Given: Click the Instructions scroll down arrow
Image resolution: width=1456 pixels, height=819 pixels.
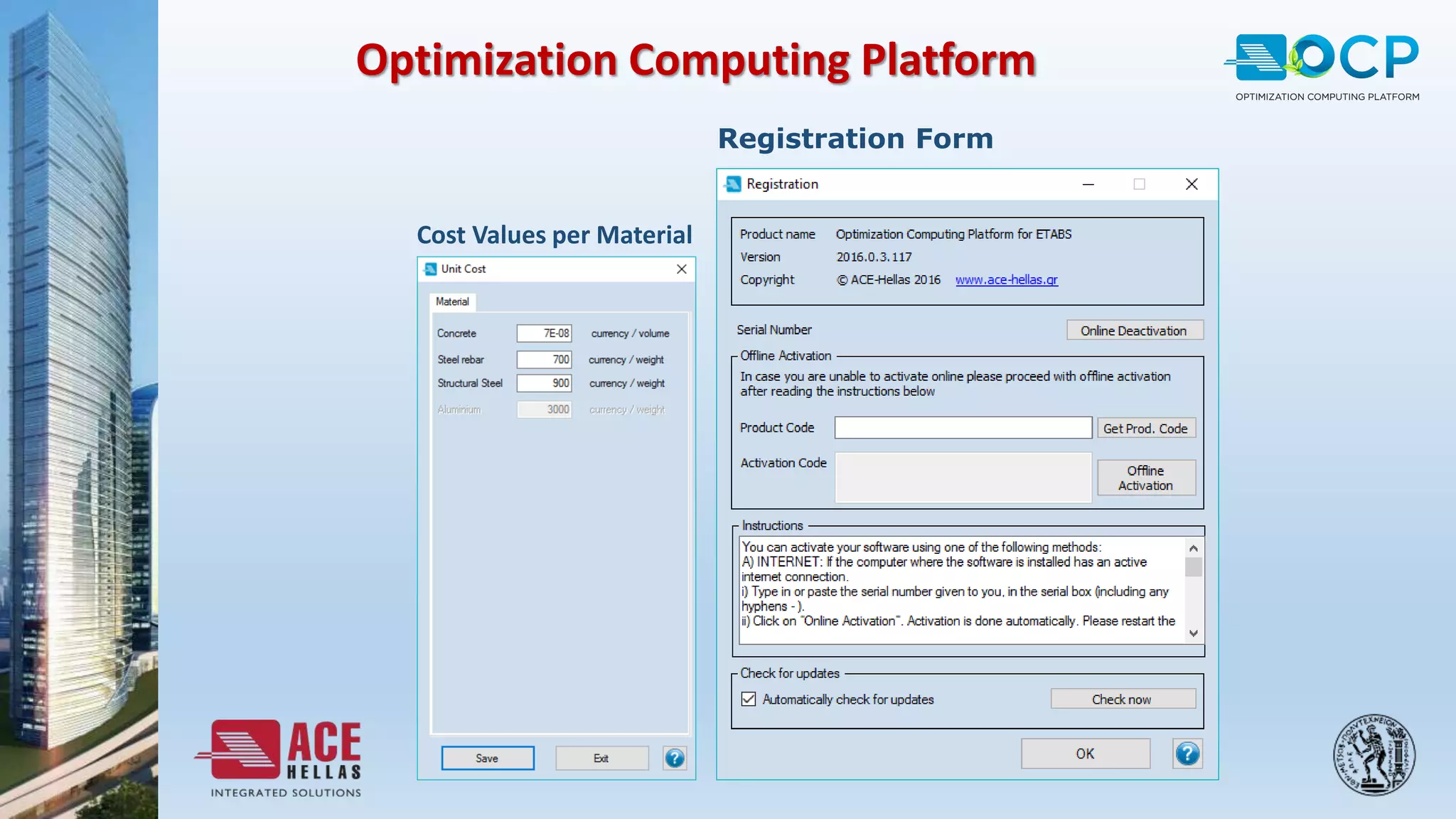Looking at the screenshot, I should point(1193,633).
